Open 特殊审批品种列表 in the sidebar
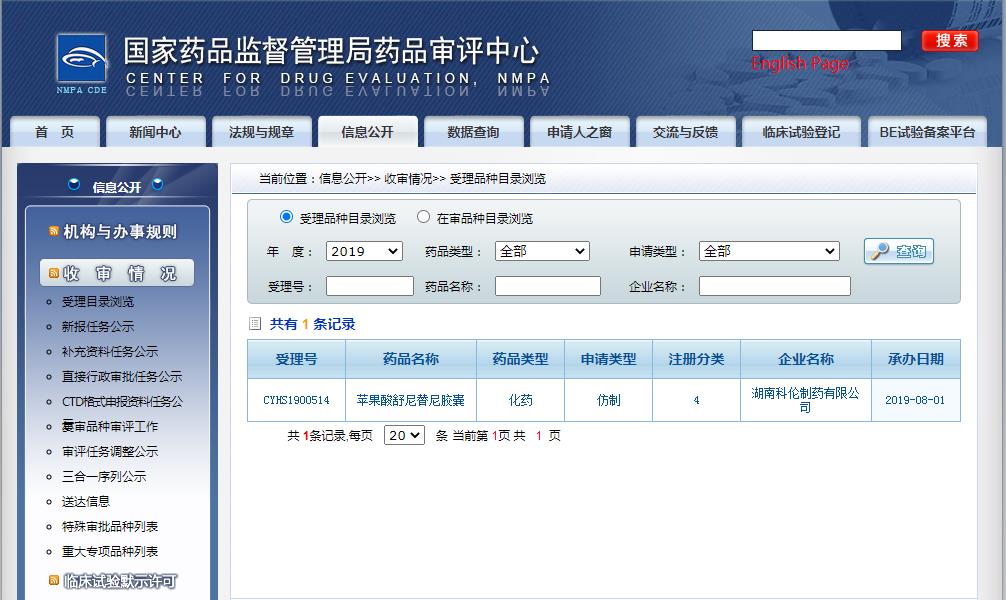 tap(110, 527)
